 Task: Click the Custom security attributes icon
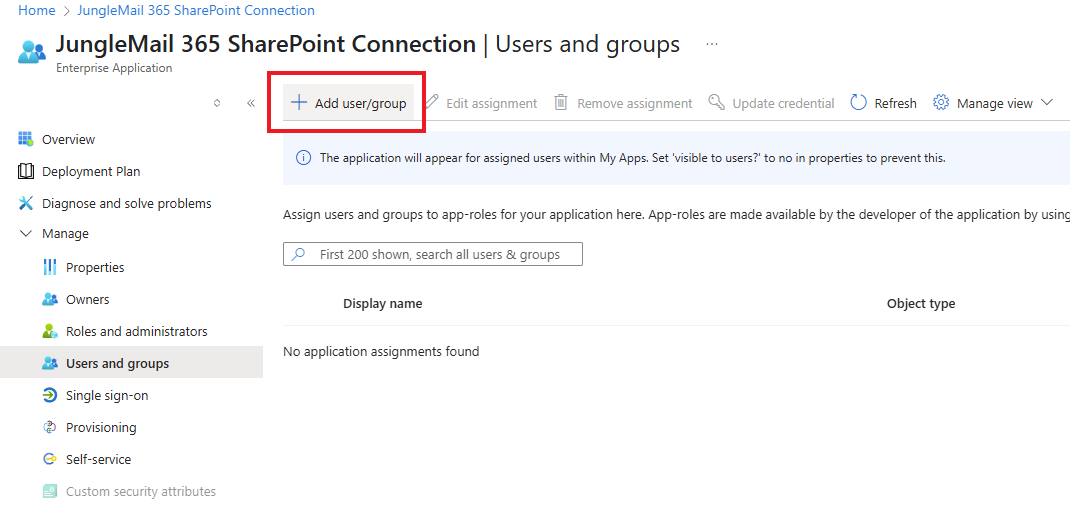(49, 491)
